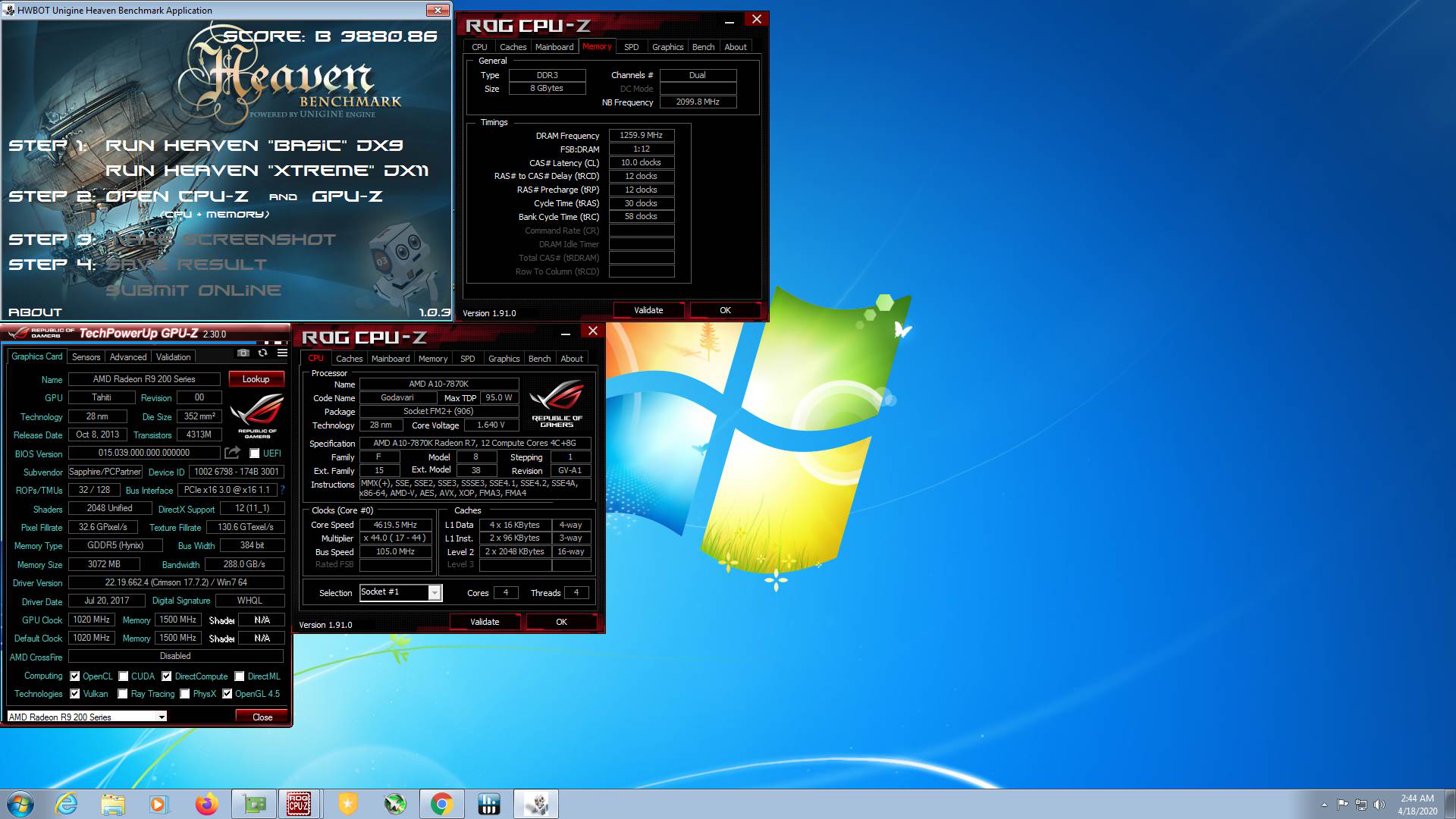Click Validate in the CPU-Z Memory window
Image resolution: width=1456 pixels, height=819 pixels.
(648, 310)
